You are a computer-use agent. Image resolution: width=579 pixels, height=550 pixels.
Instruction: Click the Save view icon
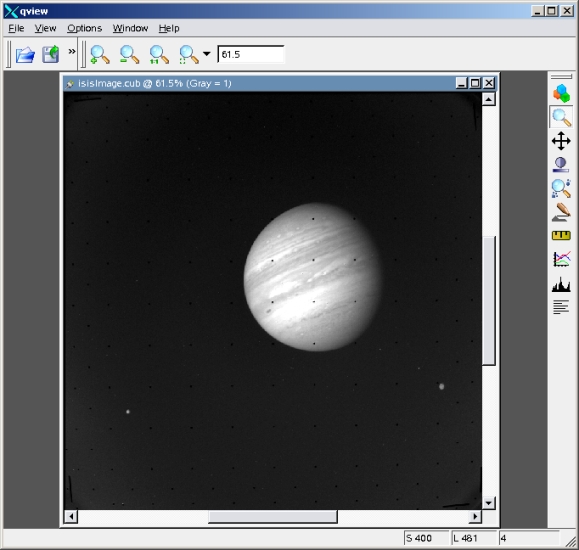coord(51,54)
